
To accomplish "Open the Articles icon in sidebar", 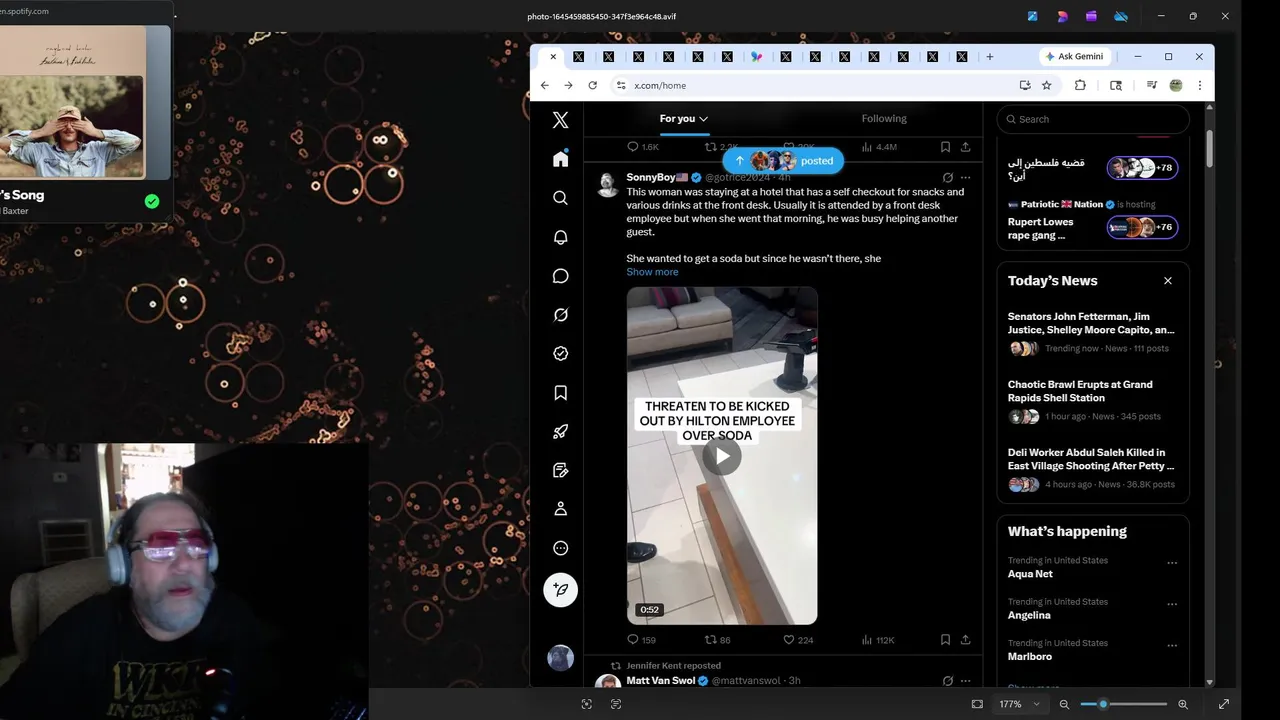I will tap(560, 470).
